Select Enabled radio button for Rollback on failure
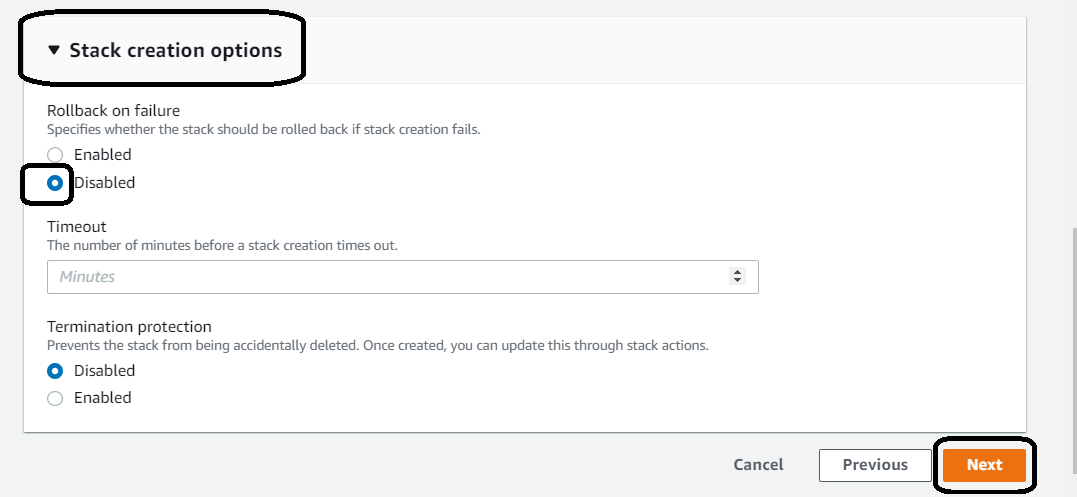Screen dimensions: 1077x497 (55, 155)
